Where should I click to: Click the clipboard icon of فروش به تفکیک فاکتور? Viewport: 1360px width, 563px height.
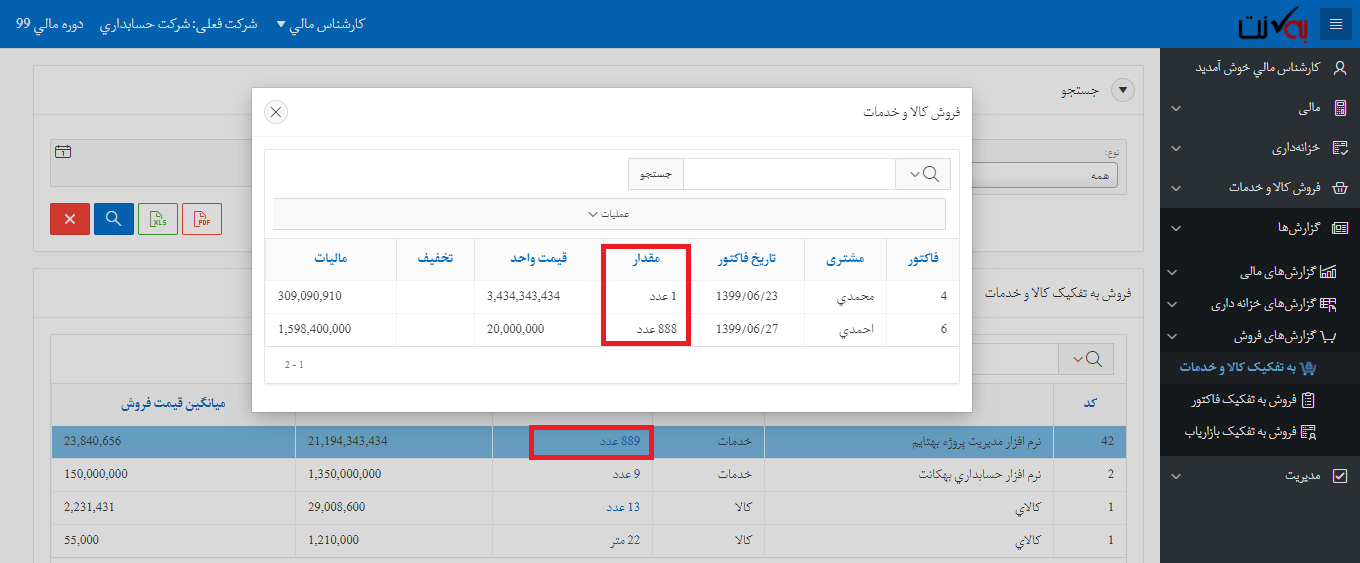point(1308,400)
